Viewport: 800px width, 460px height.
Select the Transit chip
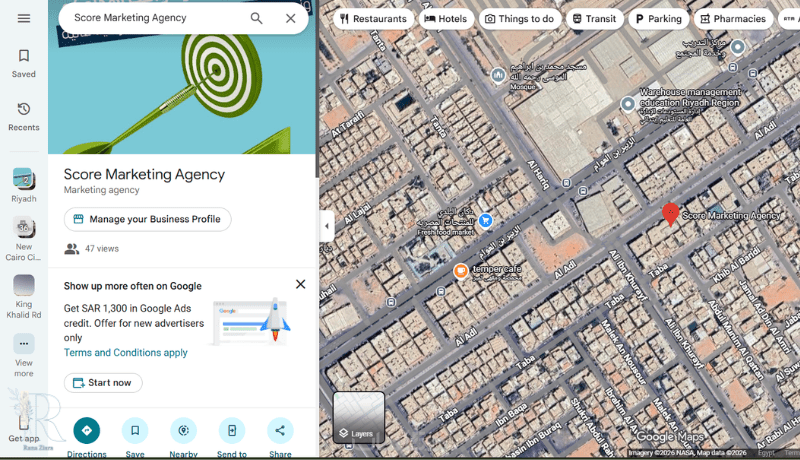click(594, 19)
